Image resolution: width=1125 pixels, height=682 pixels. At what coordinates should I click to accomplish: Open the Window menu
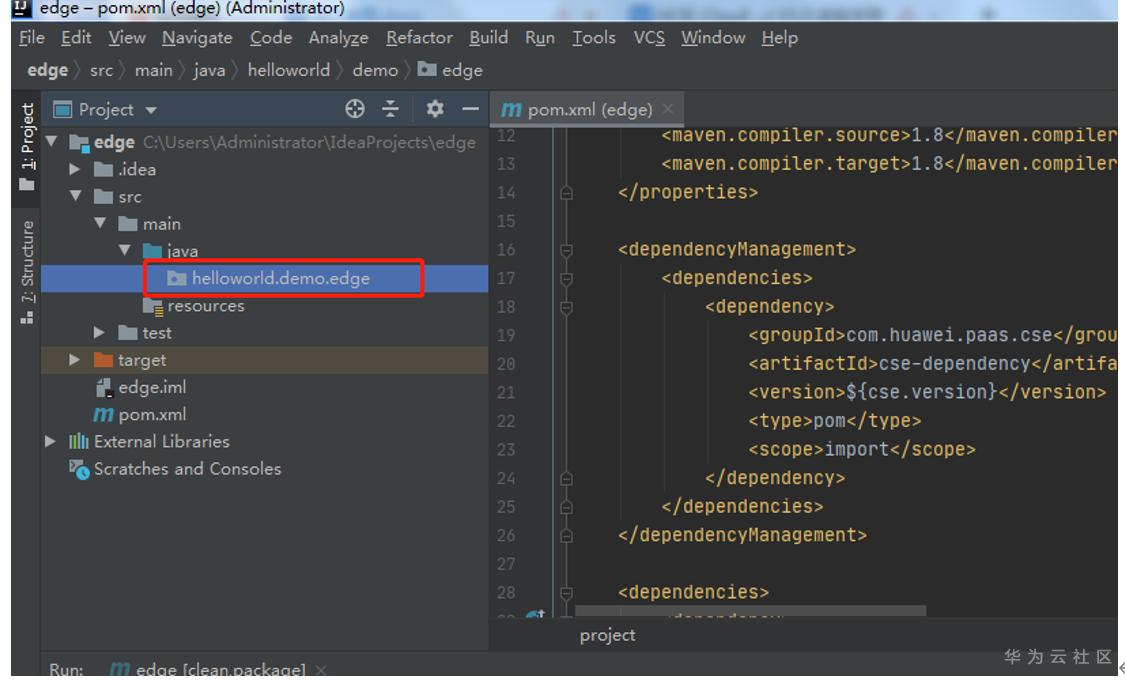[713, 37]
